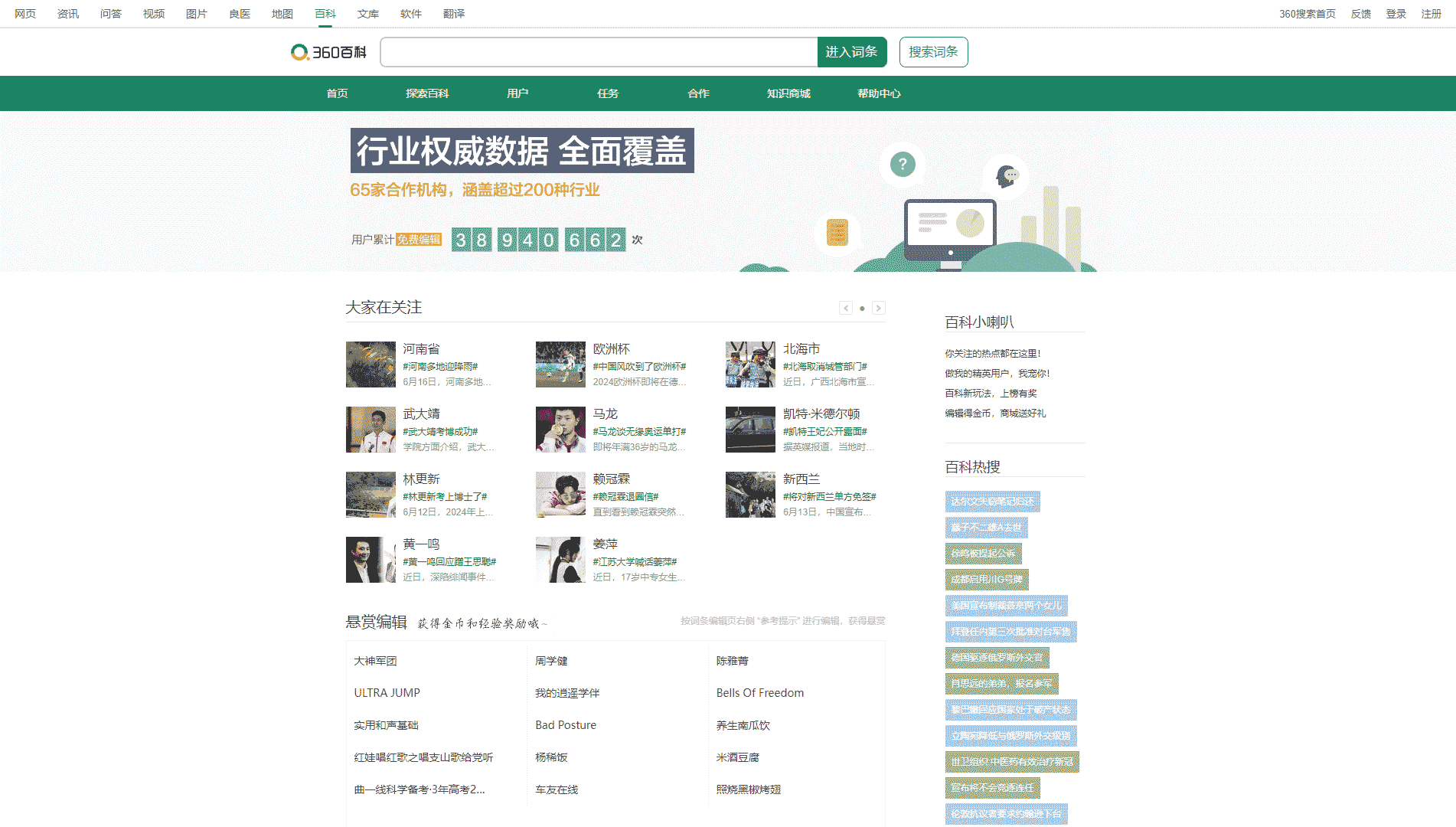Focus the encyclopedia search input box

[599, 52]
